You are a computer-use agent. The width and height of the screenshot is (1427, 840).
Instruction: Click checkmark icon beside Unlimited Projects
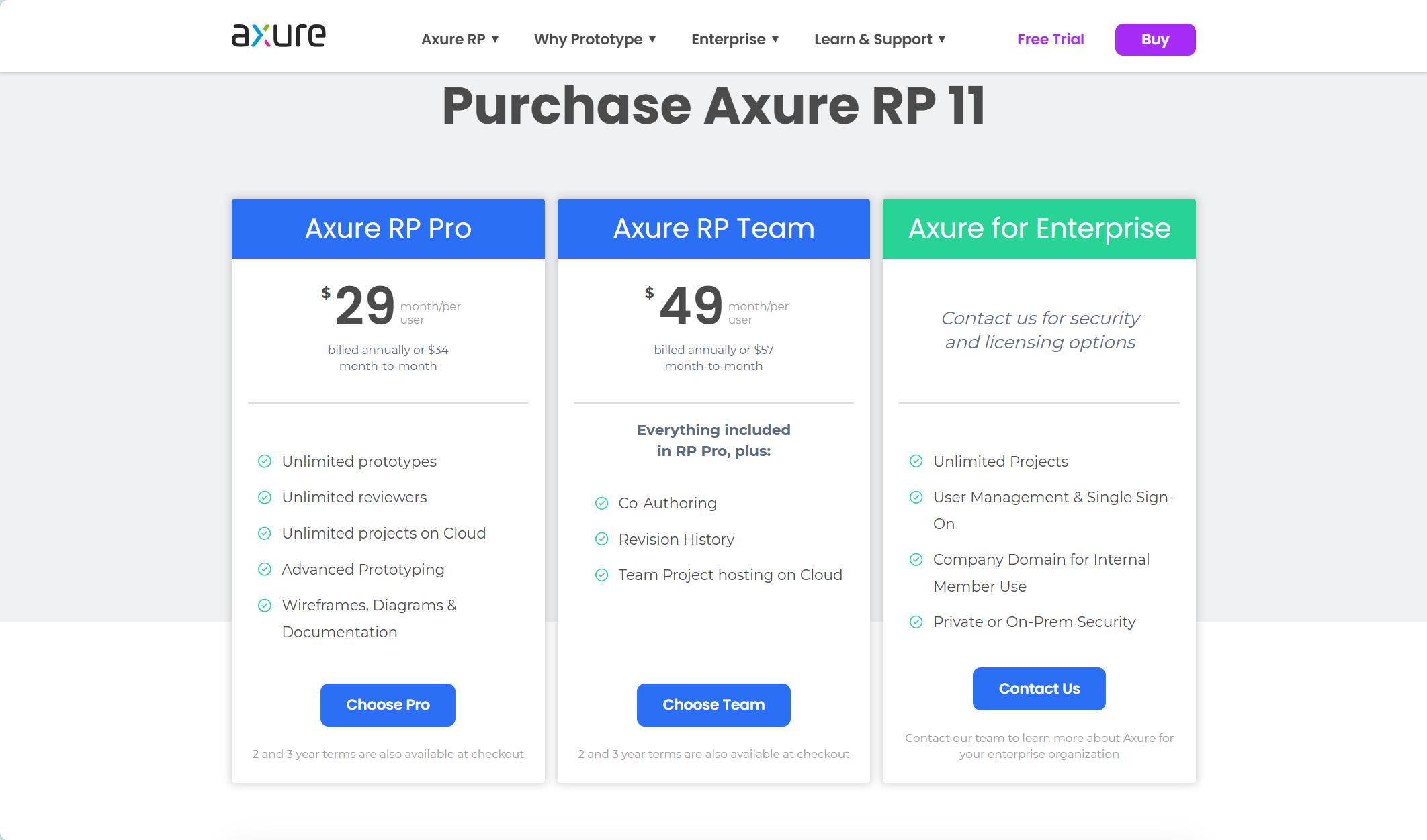pyautogui.click(x=916, y=461)
